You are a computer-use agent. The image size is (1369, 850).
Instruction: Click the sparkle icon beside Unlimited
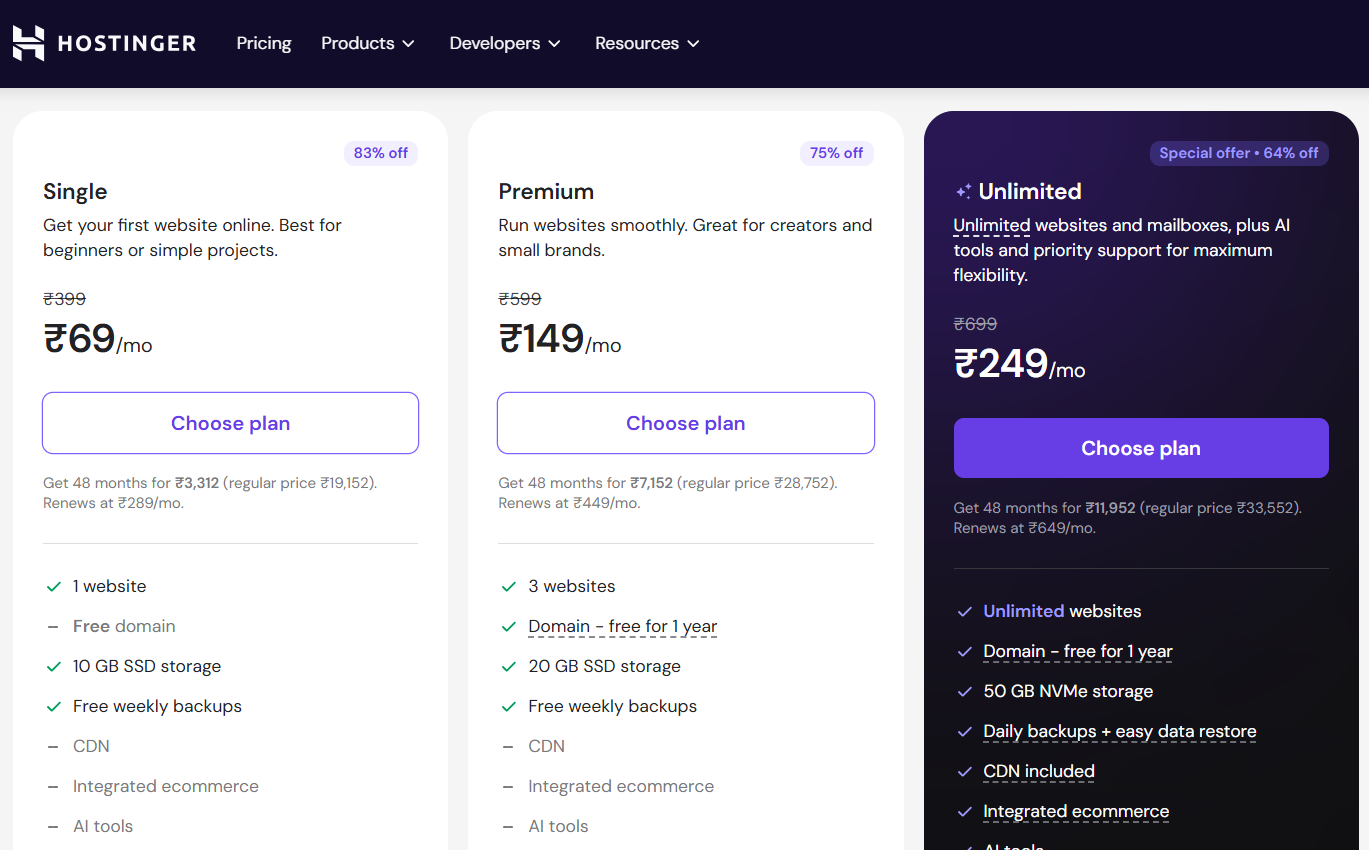tap(963, 191)
